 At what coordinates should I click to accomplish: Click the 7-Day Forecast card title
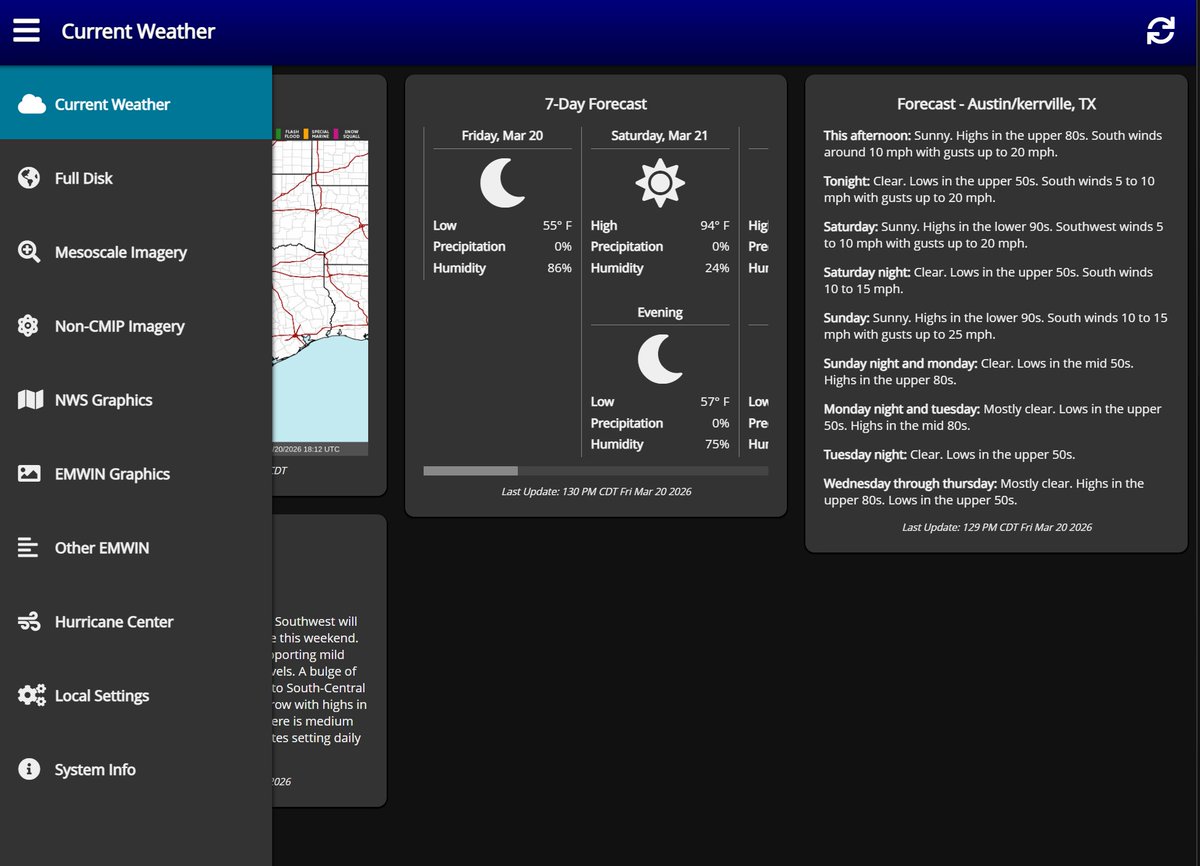coord(596,104)
